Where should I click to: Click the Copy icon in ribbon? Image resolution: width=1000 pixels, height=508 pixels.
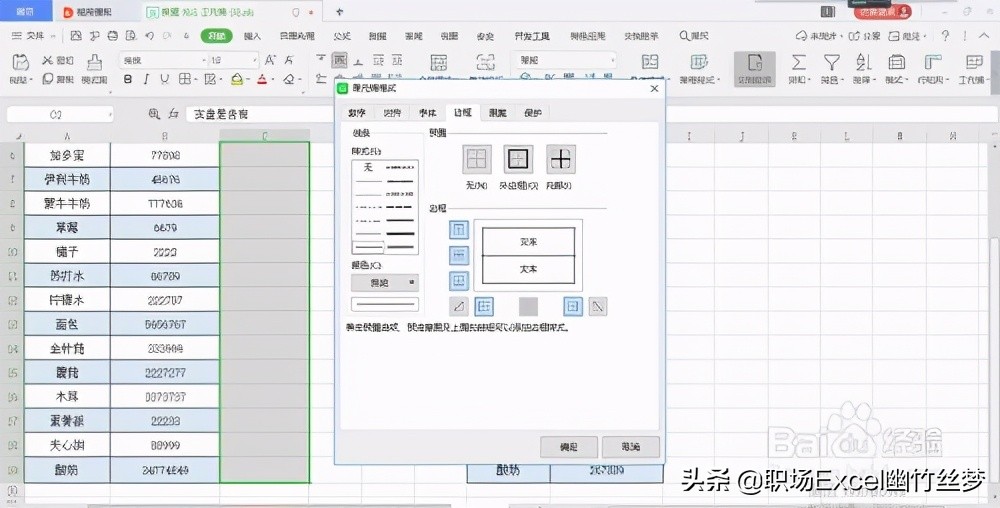pos(48,79)
